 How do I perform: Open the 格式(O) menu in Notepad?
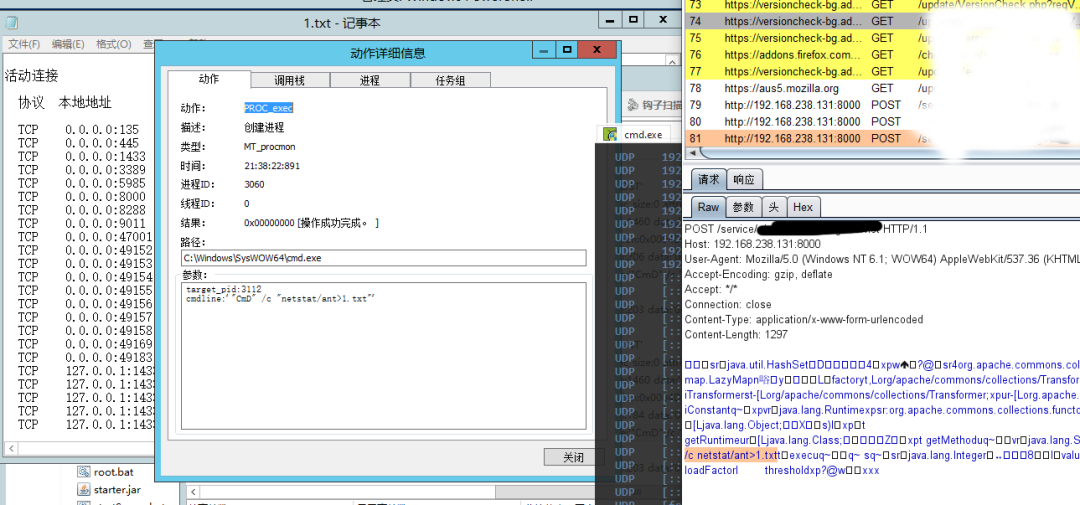[x=114, y=44]
